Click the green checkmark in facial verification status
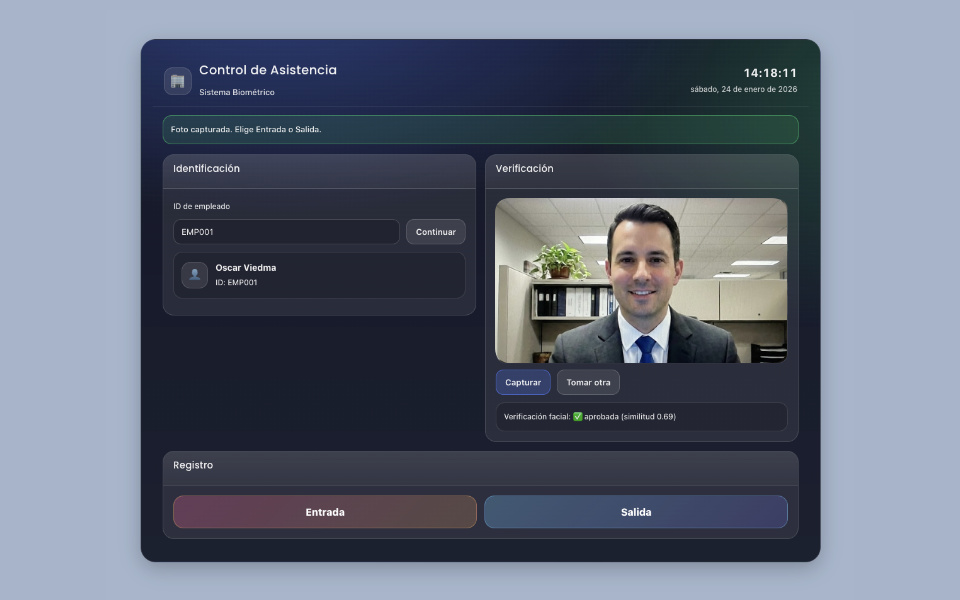Viewport: 960px width, 600px height. (x=577, y=416)
